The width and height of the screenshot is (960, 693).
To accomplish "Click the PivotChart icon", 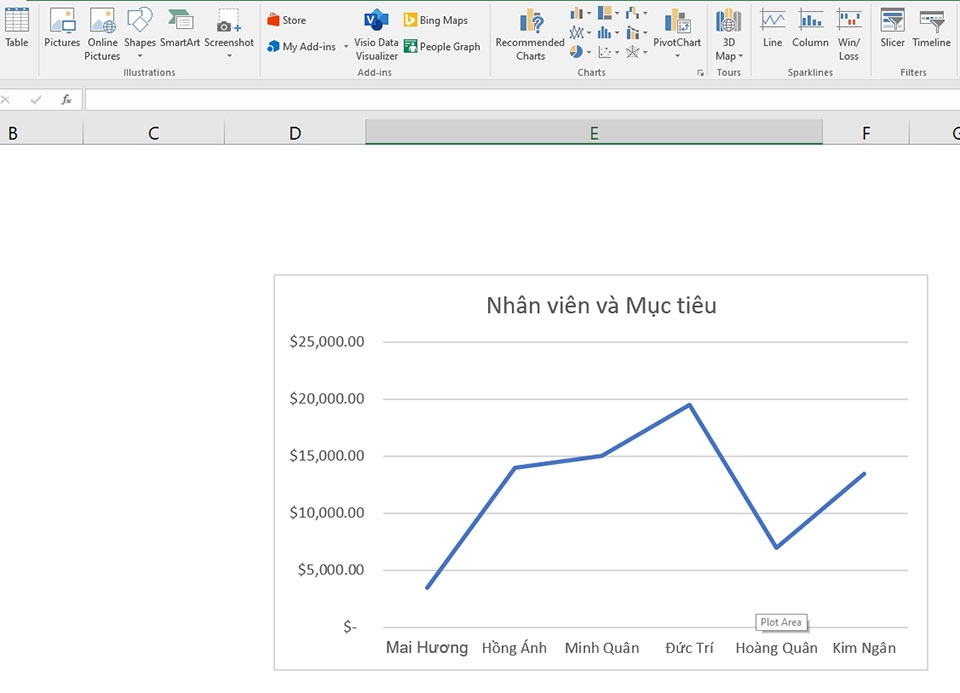I will (677, 21).
